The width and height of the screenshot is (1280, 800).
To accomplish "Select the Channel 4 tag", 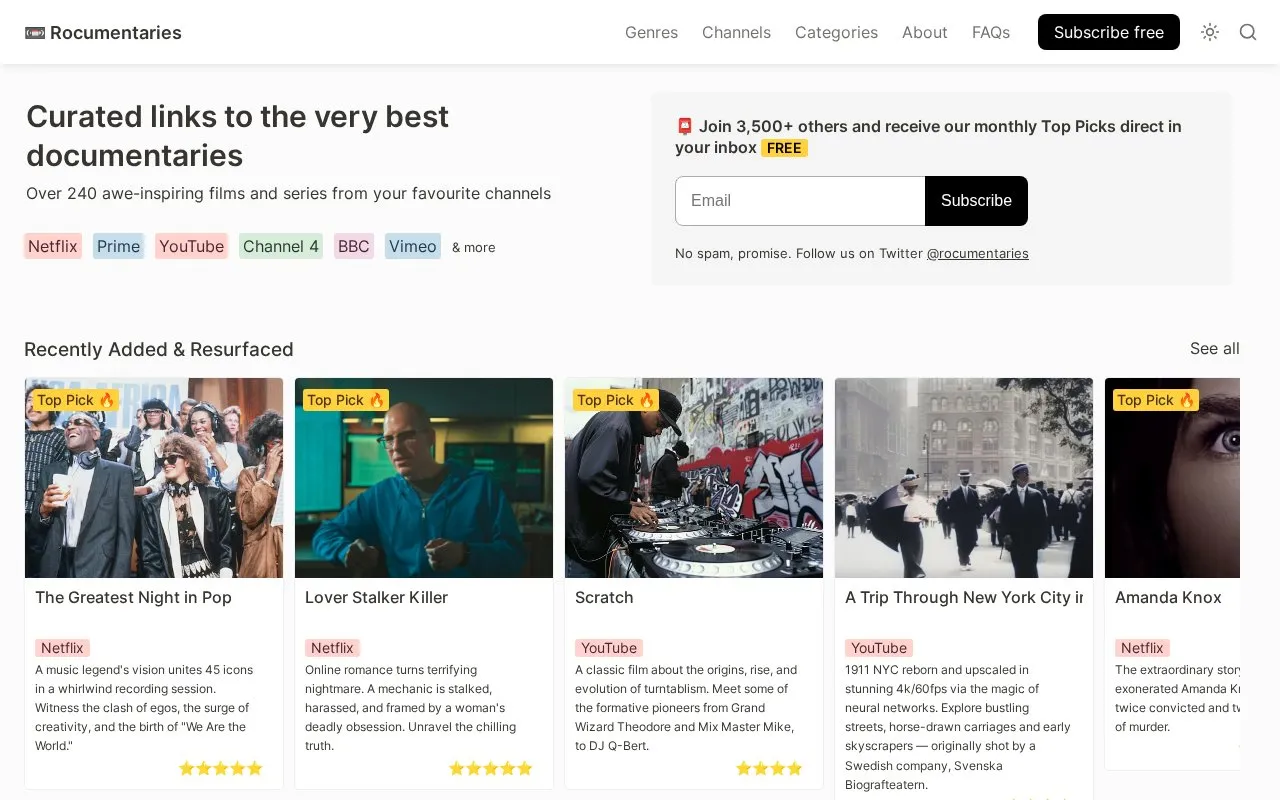I will click(281, 246).
